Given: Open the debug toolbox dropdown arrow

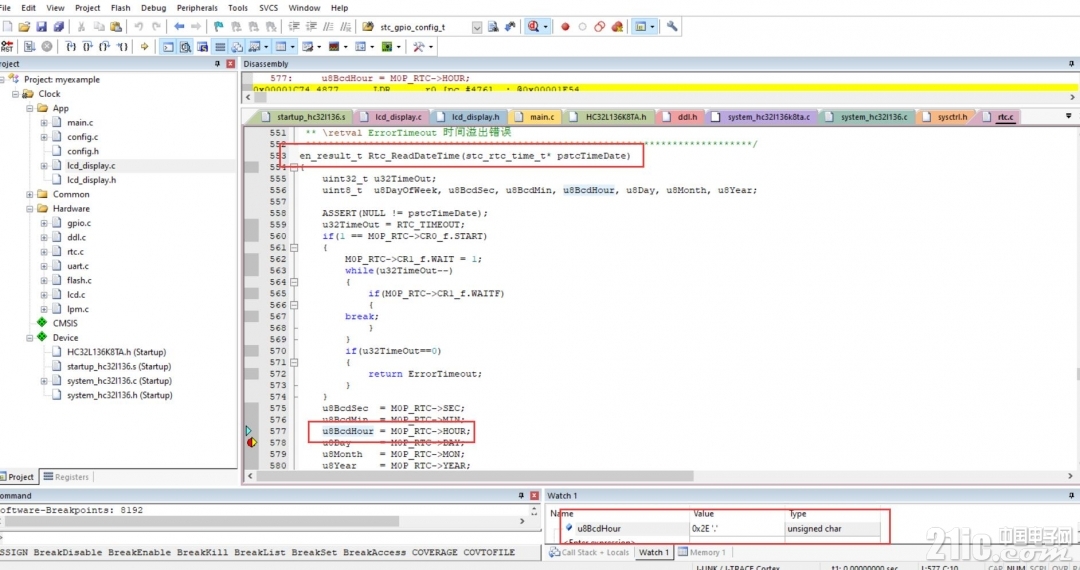Looking at the screenshot, I should 430,47.
